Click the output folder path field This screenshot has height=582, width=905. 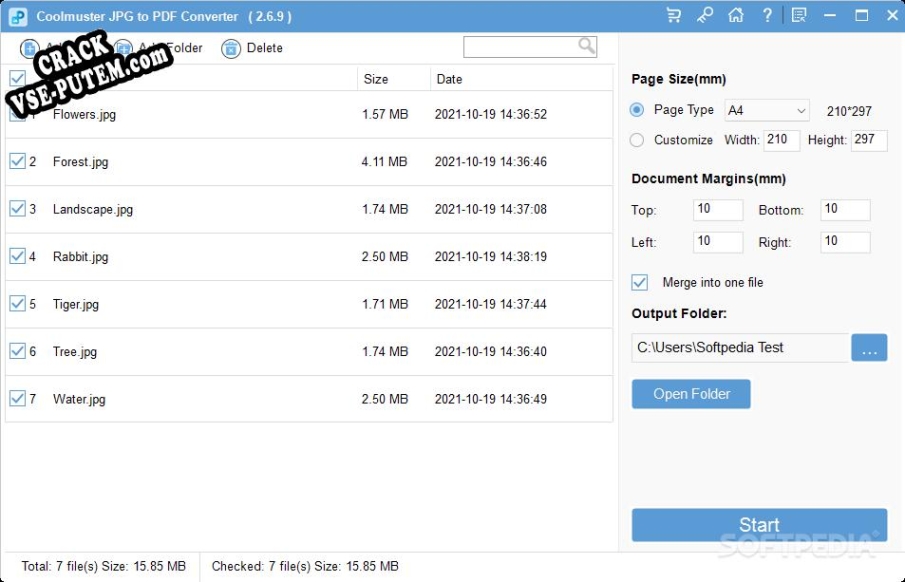741,348
